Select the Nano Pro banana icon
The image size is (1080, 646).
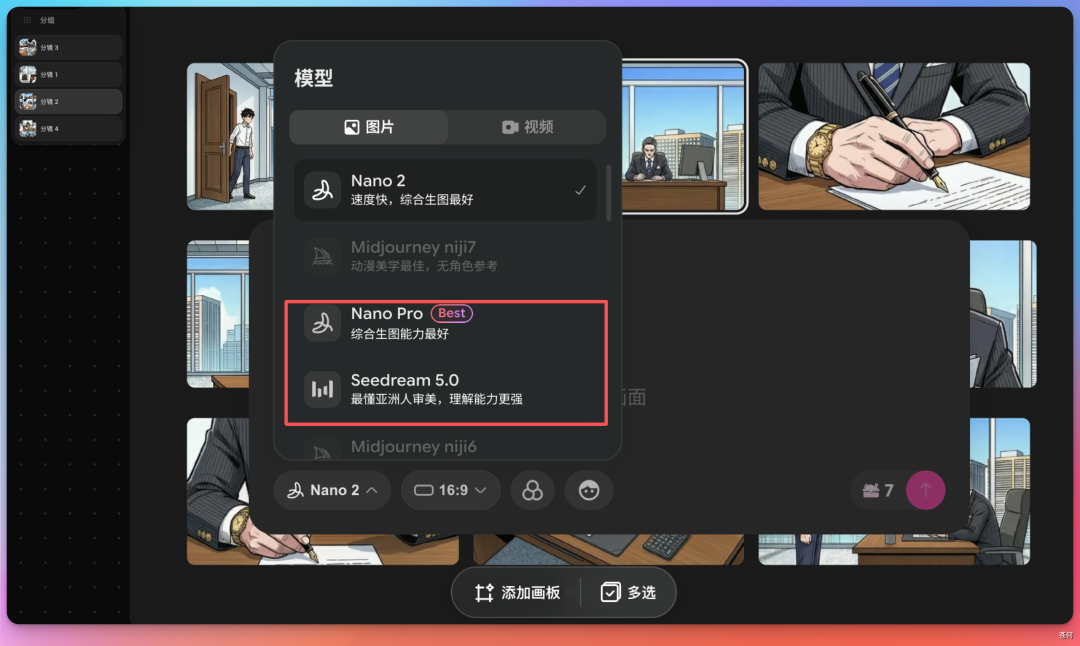click(321, 322)
